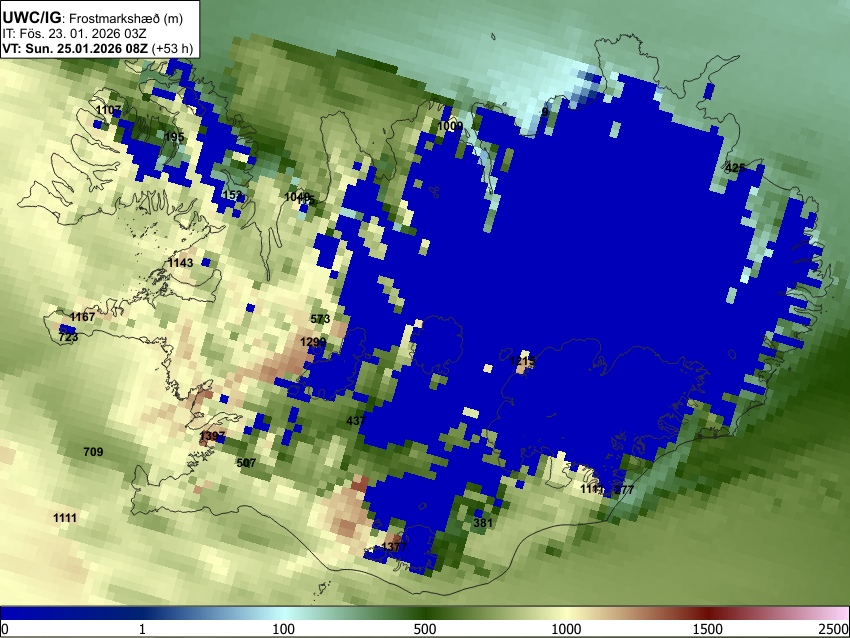This screenshot has height=638, width=850.
Task: Click the station value 381
Action: [483, 523]
